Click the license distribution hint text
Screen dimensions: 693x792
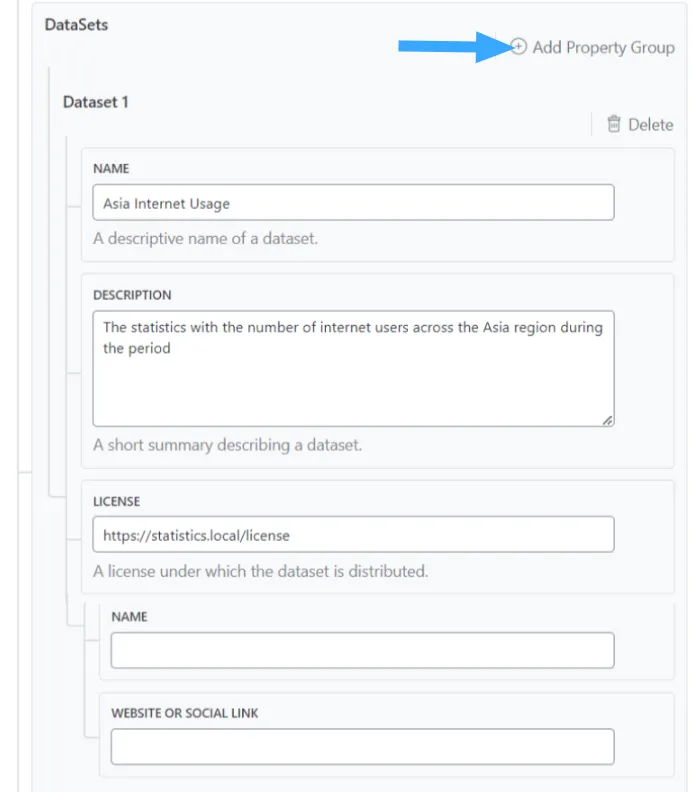260,572
